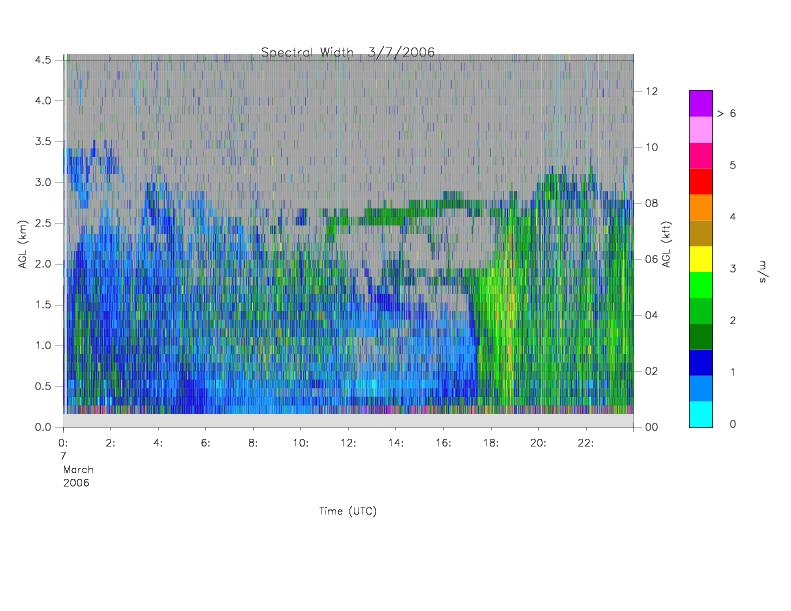The image size is (791, 611).
Task: Click the '18:' time tick label
Action: 491,443
